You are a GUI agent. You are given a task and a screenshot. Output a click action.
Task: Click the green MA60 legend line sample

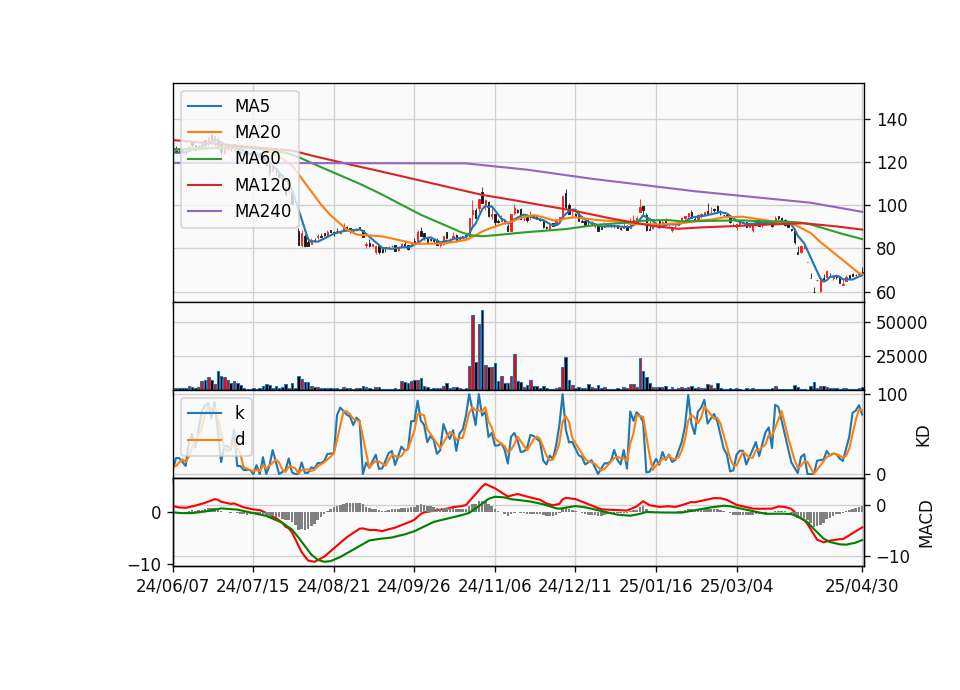pos(204,159)
